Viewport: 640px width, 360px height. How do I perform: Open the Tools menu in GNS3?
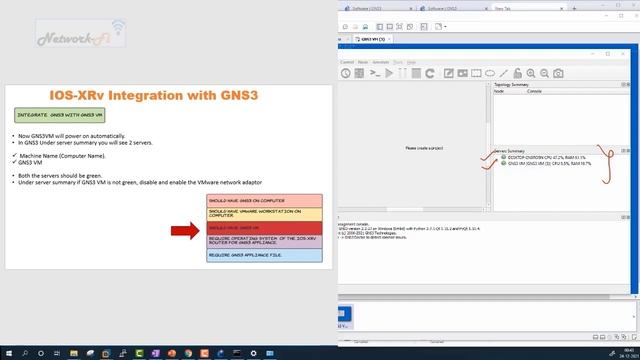pyautogui.click(x=398, y=62)
